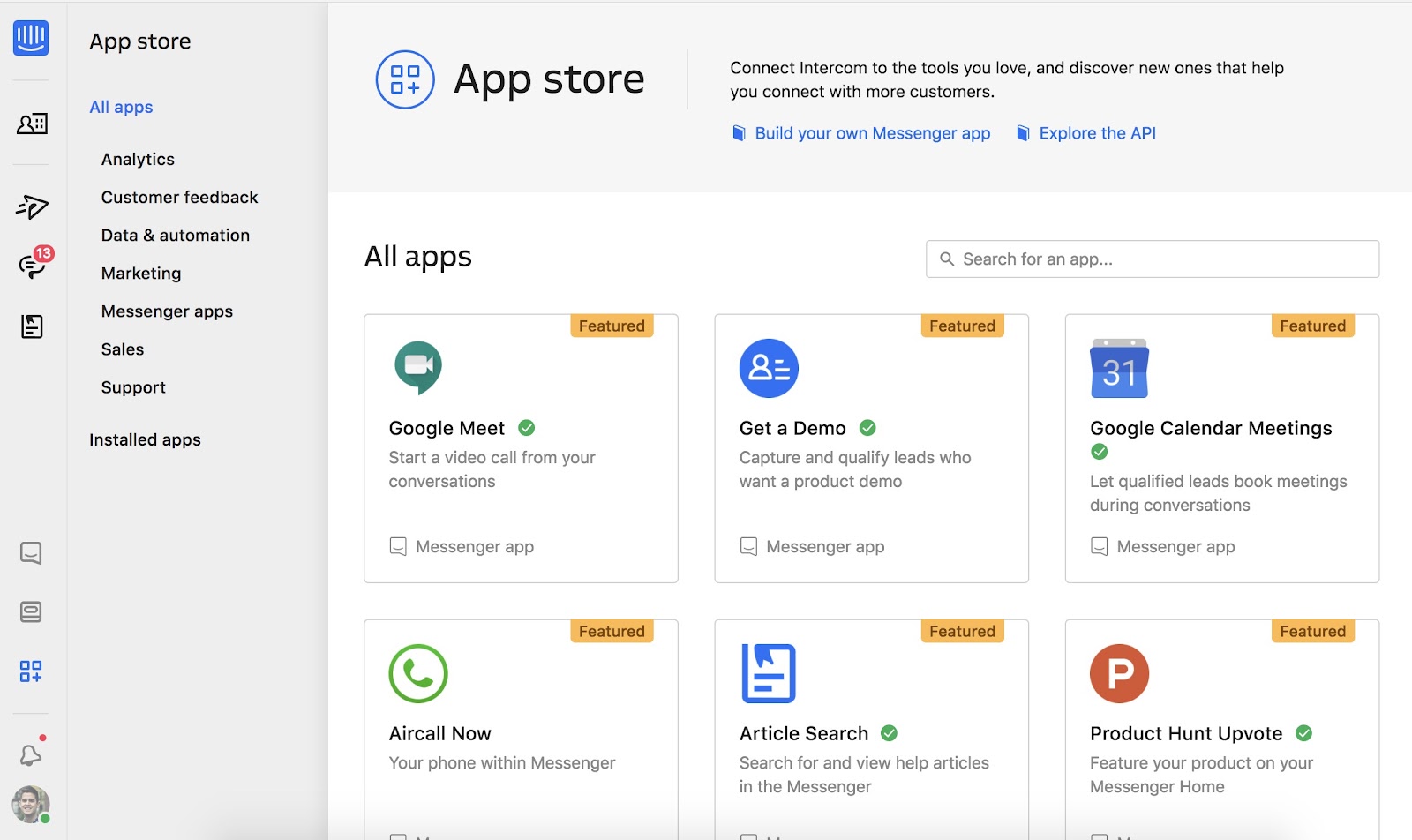
Task: Focus the Search for an app field
Action: click(x=1153, y=259)
